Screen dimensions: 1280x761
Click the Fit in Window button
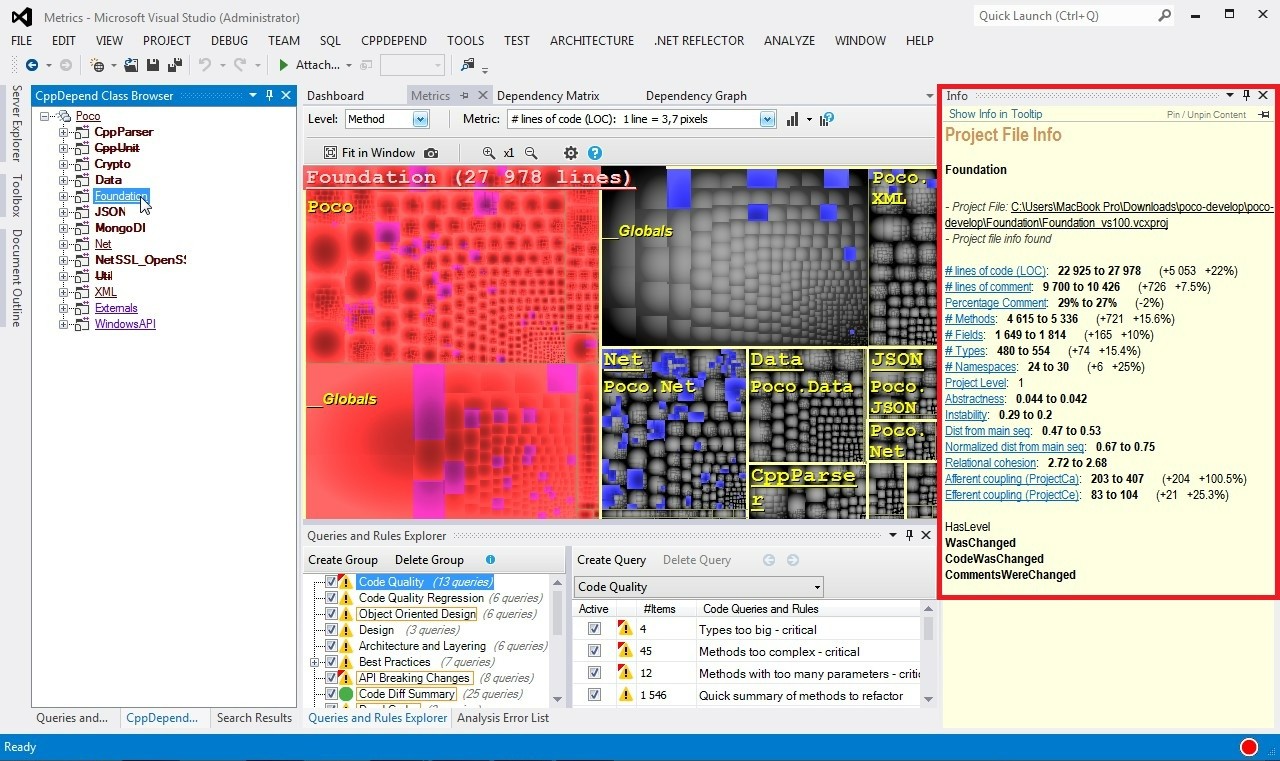(370, 153)
